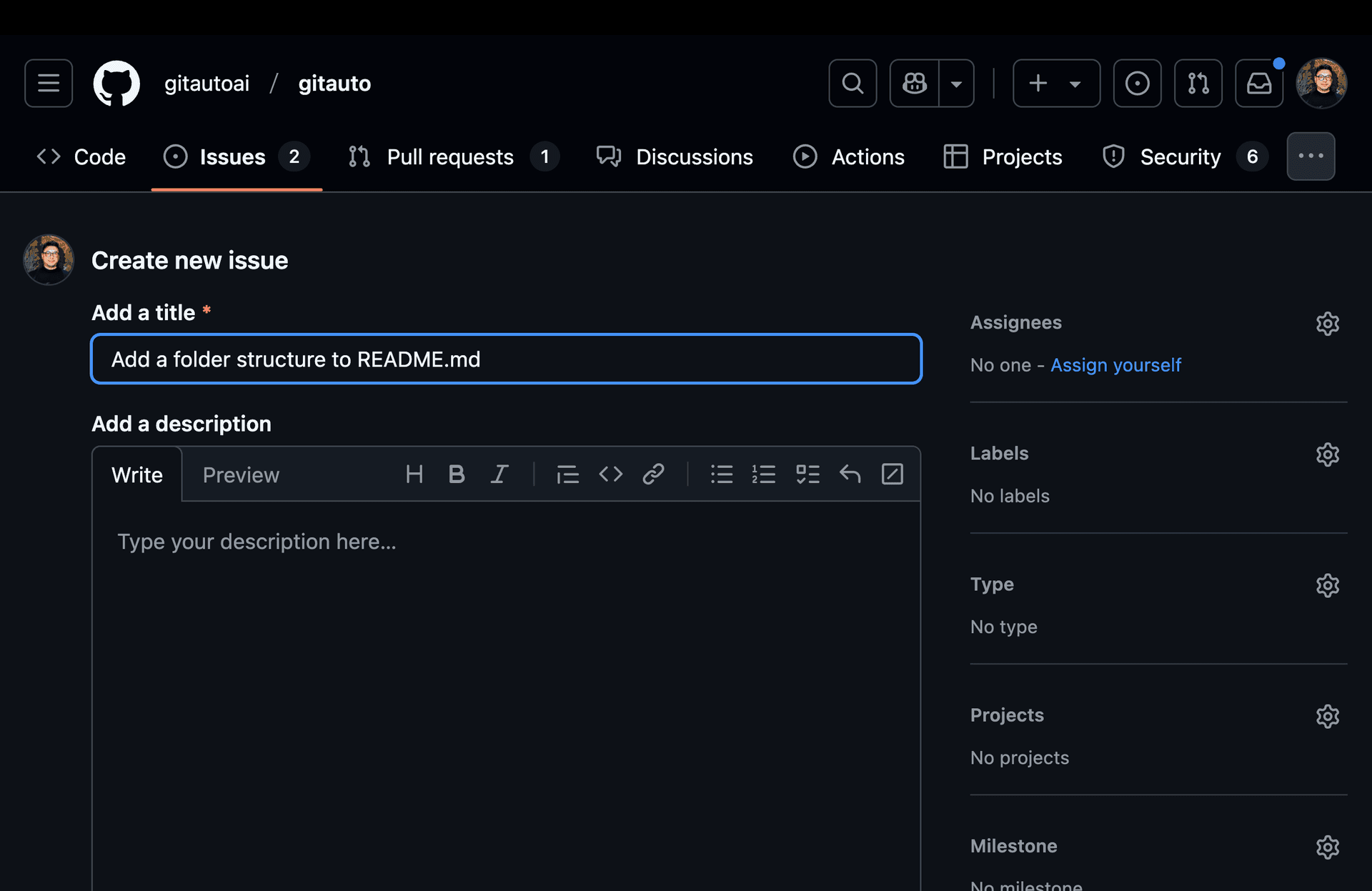Click the Assign yourself link
1372x891 pixels.
(x=1115, y=364)
